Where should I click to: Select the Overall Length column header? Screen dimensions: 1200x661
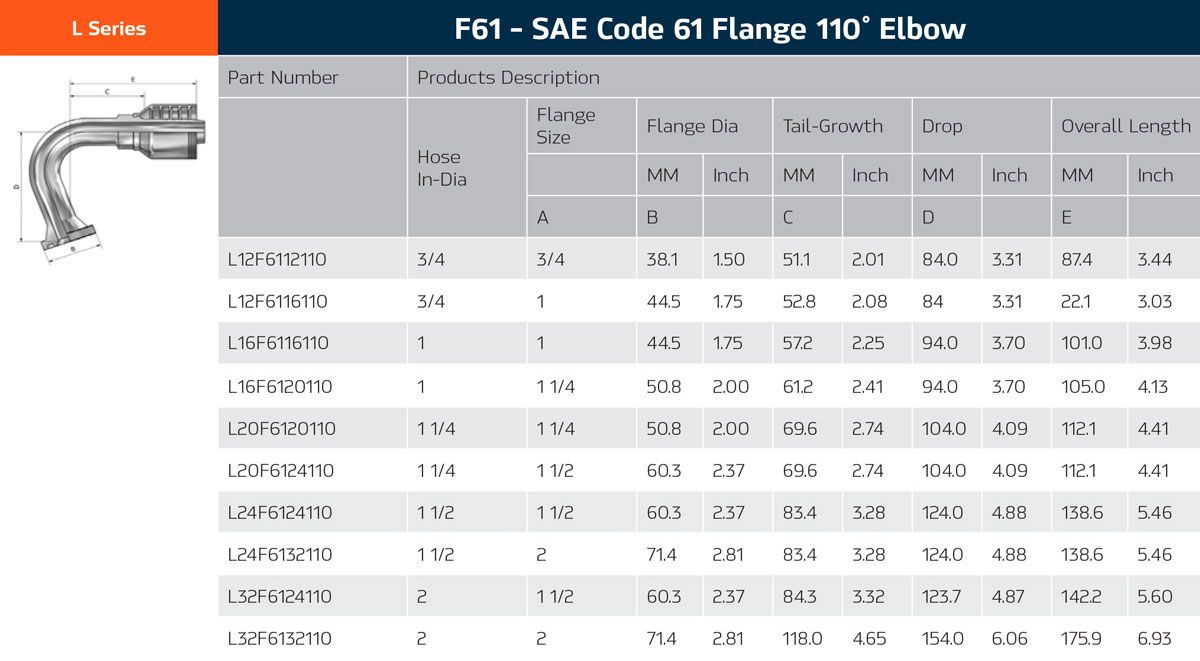point(1125,126)
